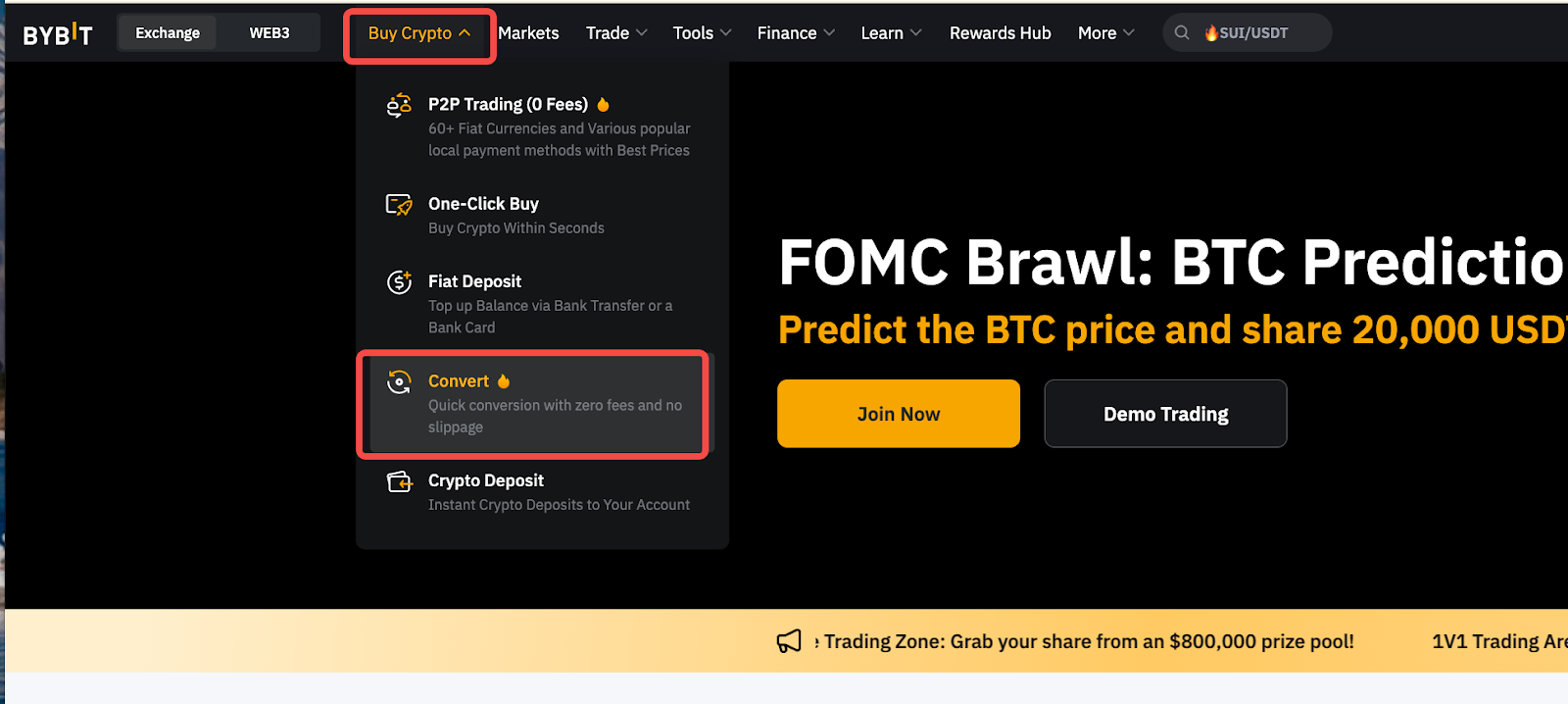This screenshot has width=1568, height=704.
Task: Expand the Finance dropdown menu
Action: point(796,33)
